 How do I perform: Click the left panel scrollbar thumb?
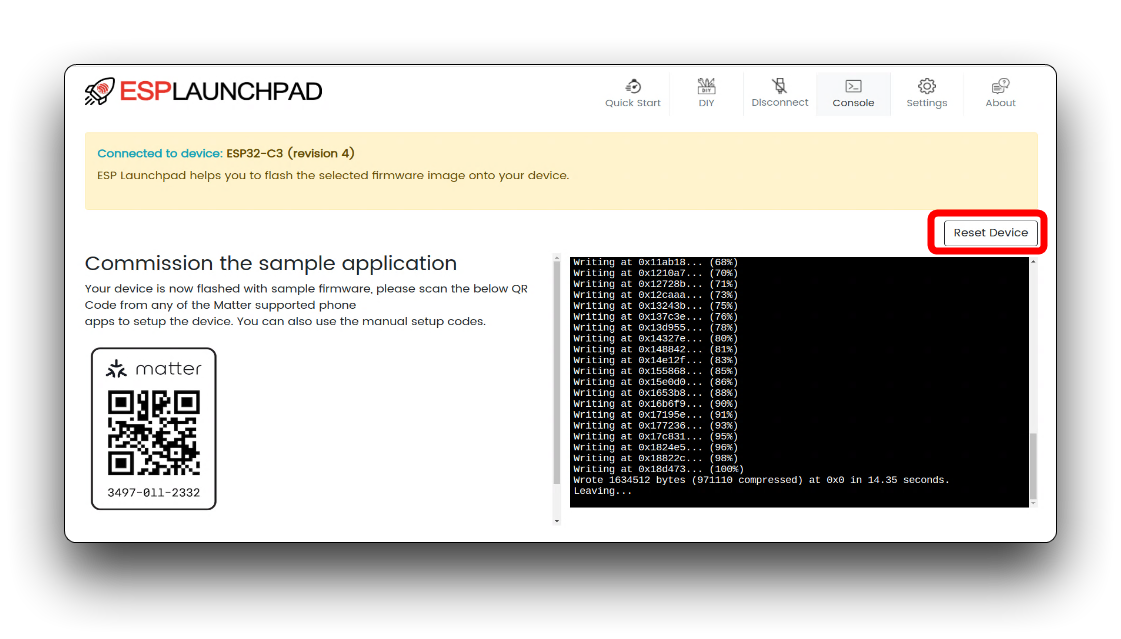[557, 372]
